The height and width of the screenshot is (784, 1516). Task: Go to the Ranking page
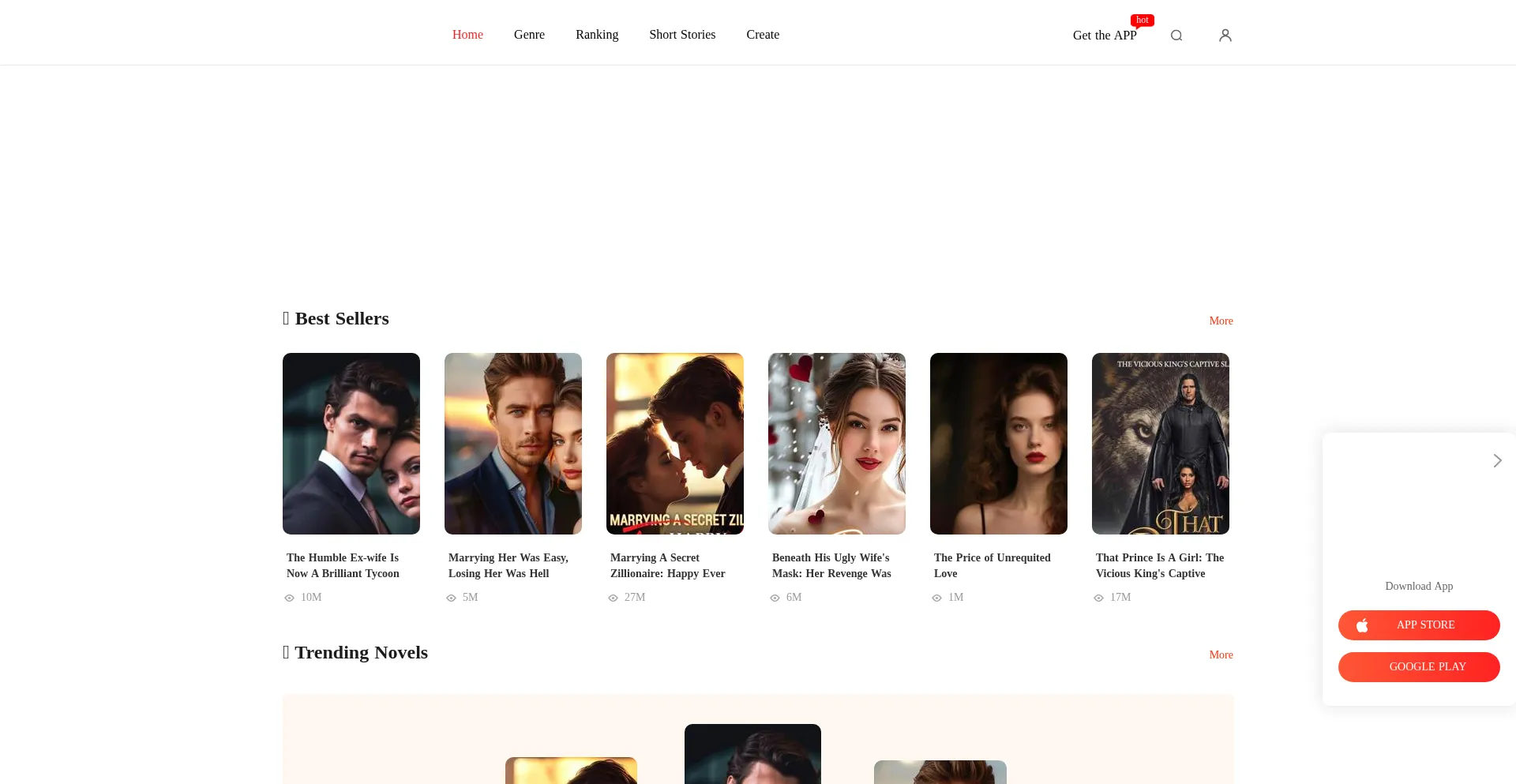click(x=597, y=35)
